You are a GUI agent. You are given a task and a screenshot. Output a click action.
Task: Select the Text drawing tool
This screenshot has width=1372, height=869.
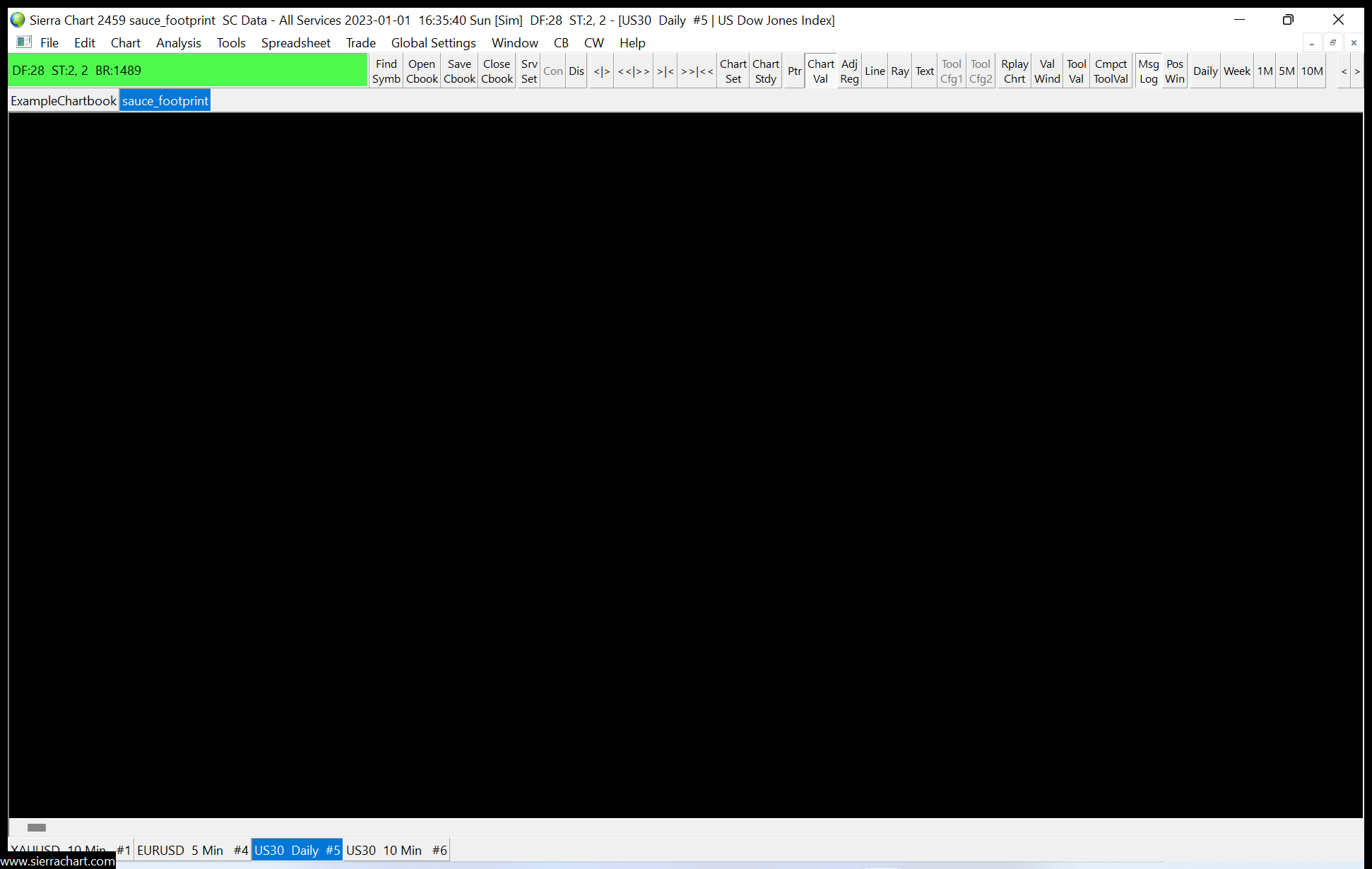[x=925, y=71]
